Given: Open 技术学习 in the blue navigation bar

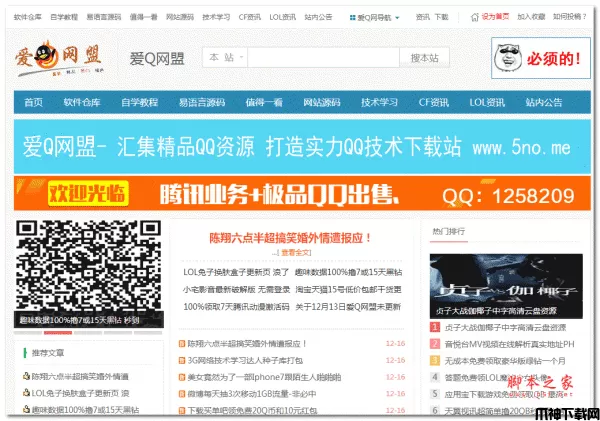Looking at the screenshot, I should click(x=379, y=102).
